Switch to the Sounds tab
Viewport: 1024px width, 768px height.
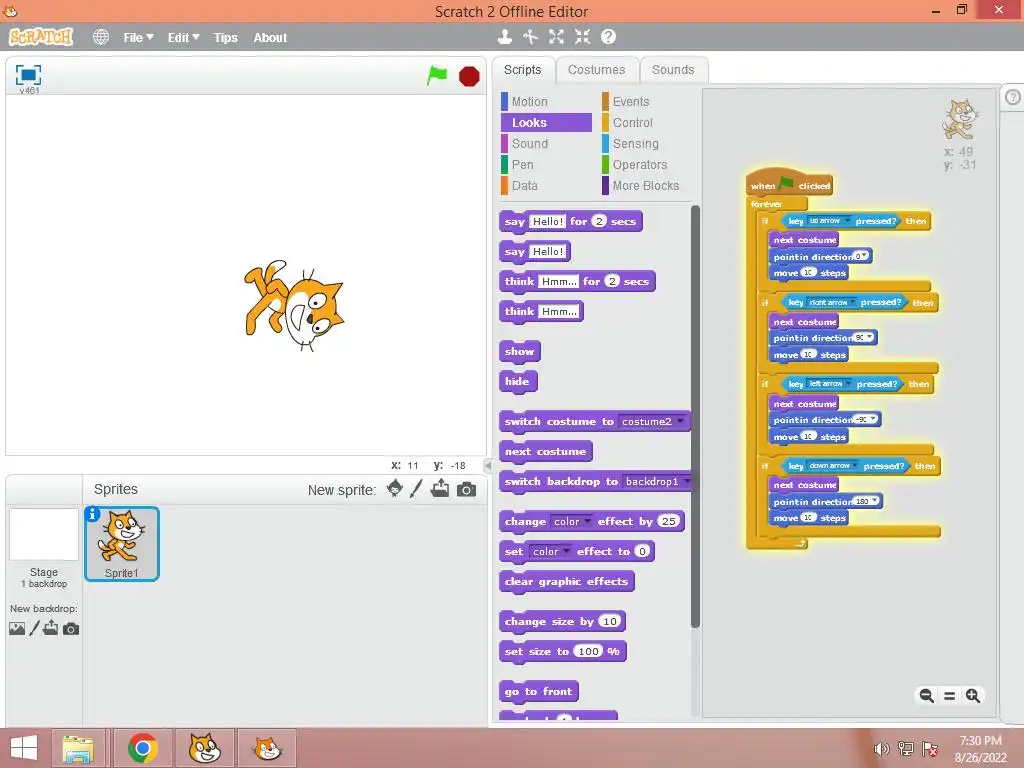point(673,70)
